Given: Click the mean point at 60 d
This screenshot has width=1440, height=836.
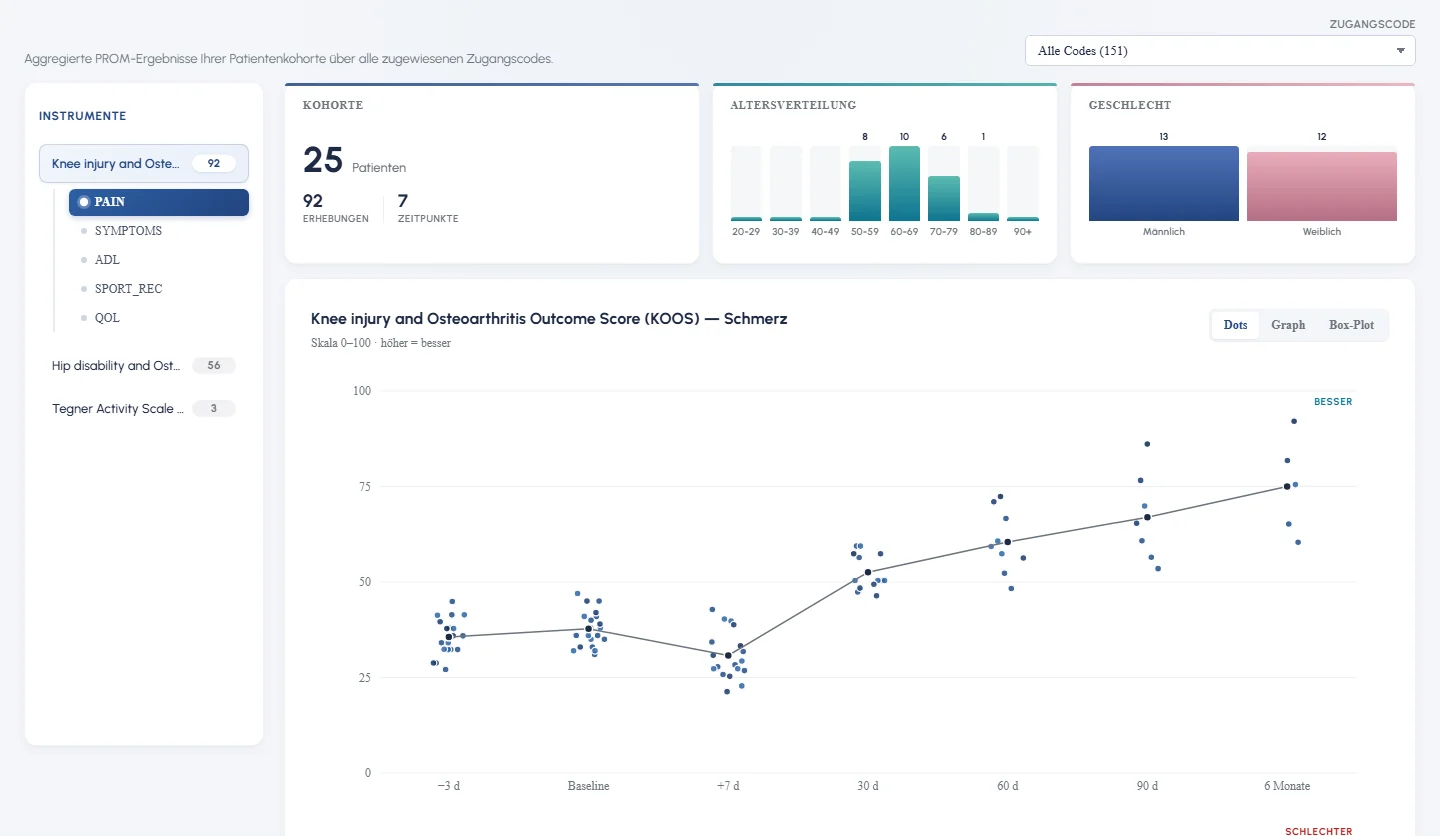Looking at the screenshot, I should coord(1008,542).
